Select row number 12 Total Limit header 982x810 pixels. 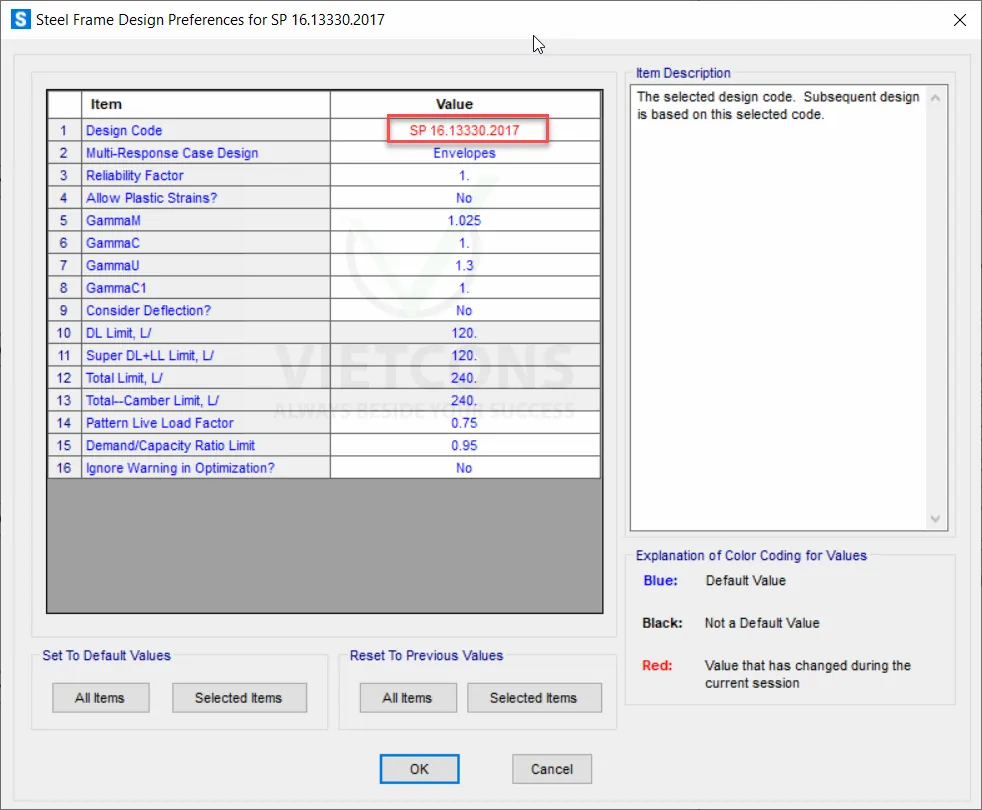pos(64,378)
